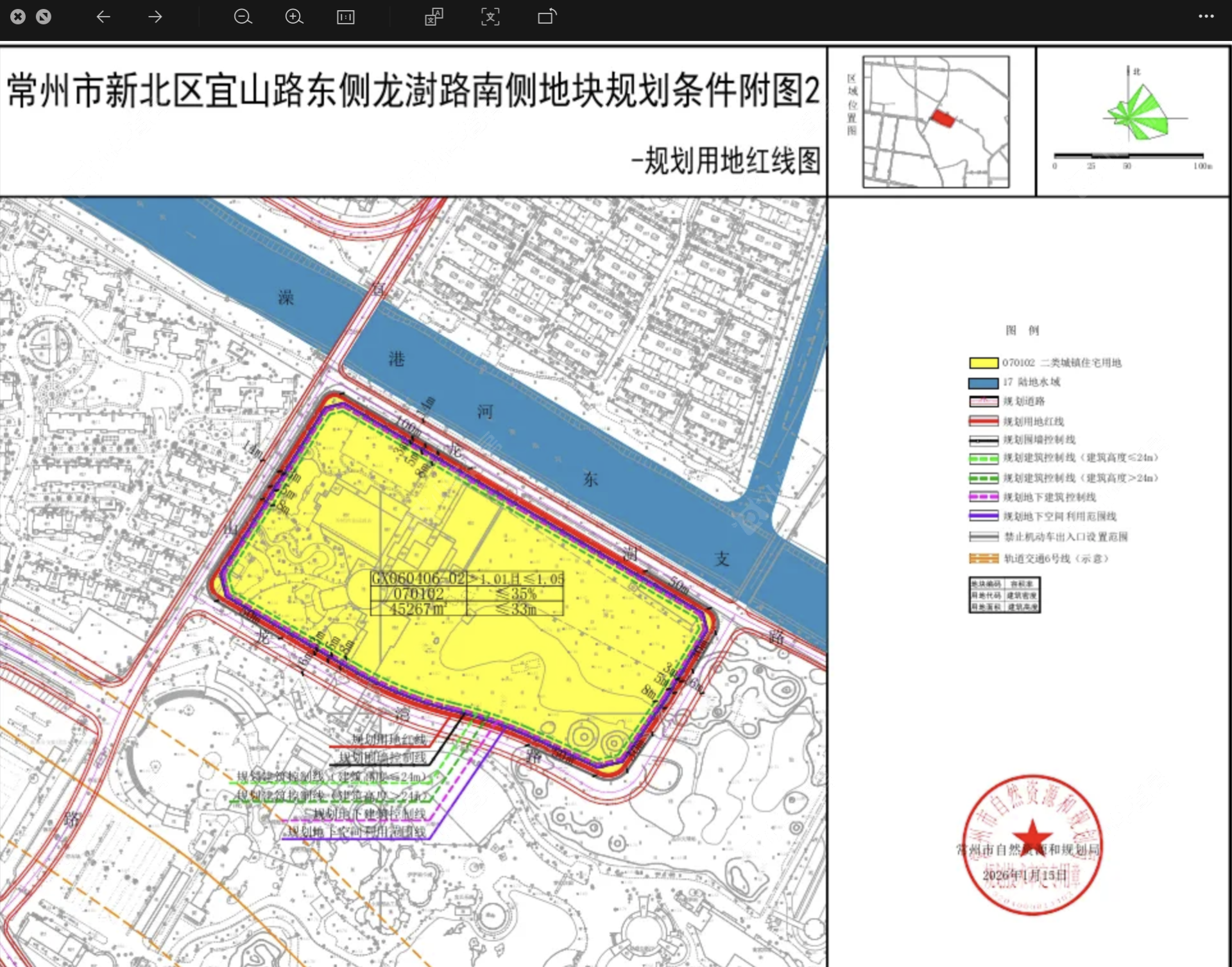Navigate forward using the right arrow
This screenshot has width=1232, height=967.
point(155,17)
